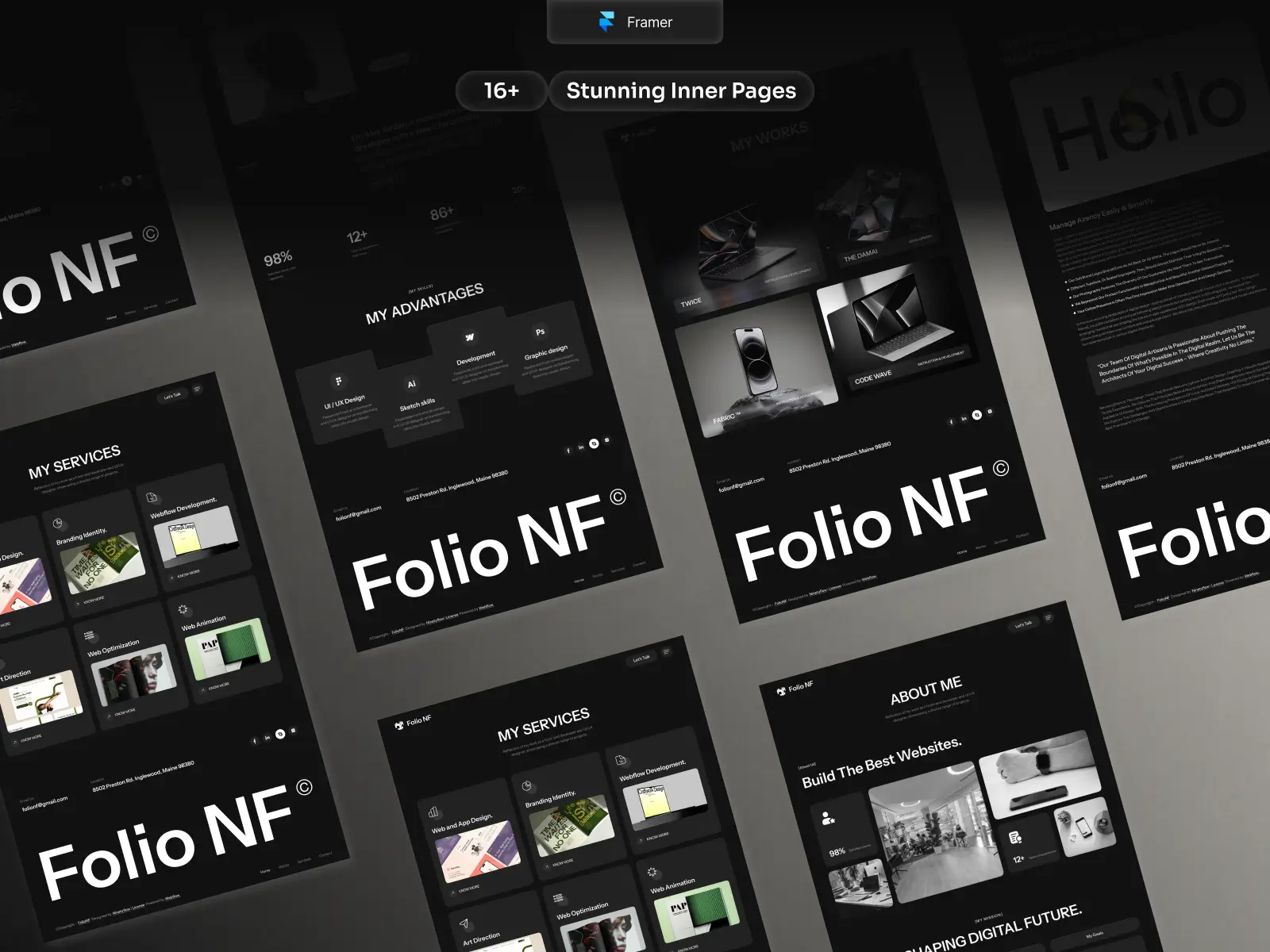Click the Home footer link on the My Works page
Screen dimensions: 1270x952
click(962, 551)
